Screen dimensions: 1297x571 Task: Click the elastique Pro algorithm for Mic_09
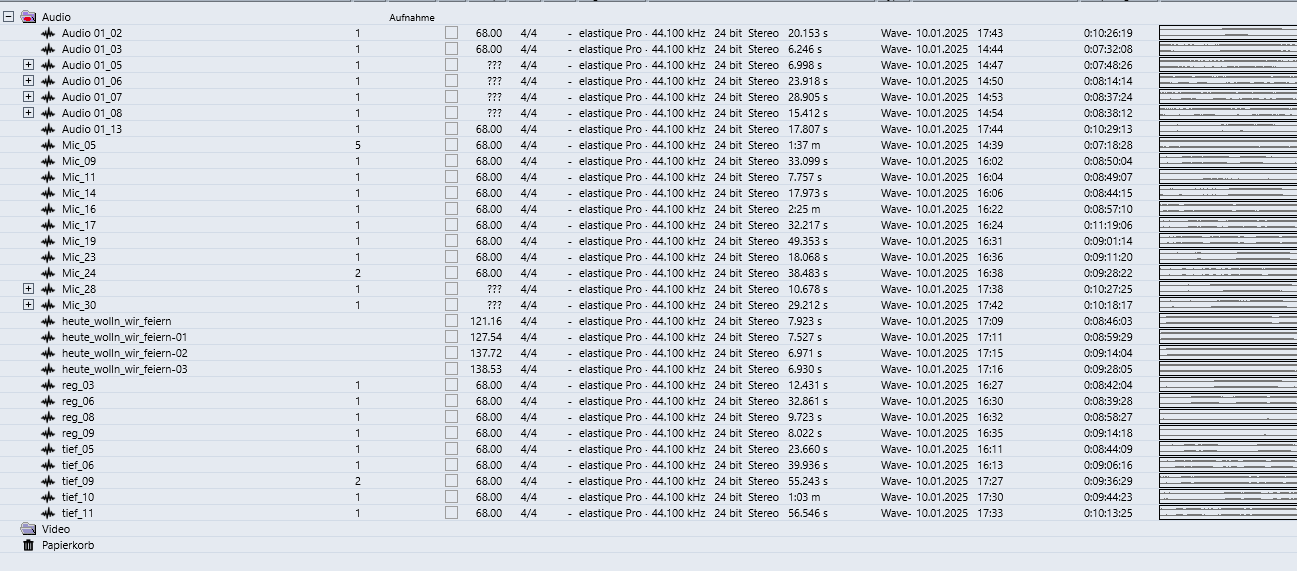tap(611, 161)
